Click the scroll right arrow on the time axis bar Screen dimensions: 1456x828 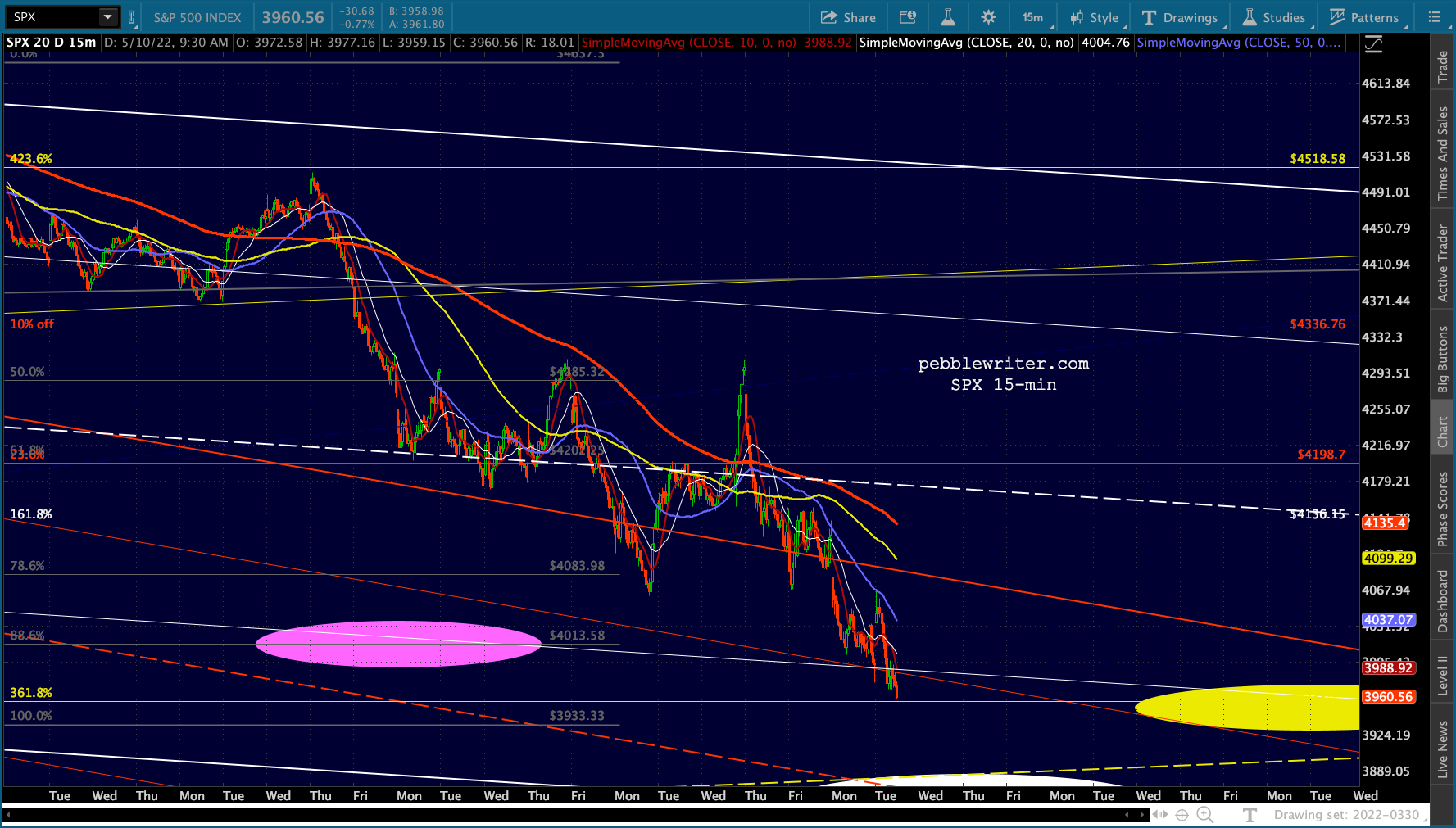coord(1144,815)
